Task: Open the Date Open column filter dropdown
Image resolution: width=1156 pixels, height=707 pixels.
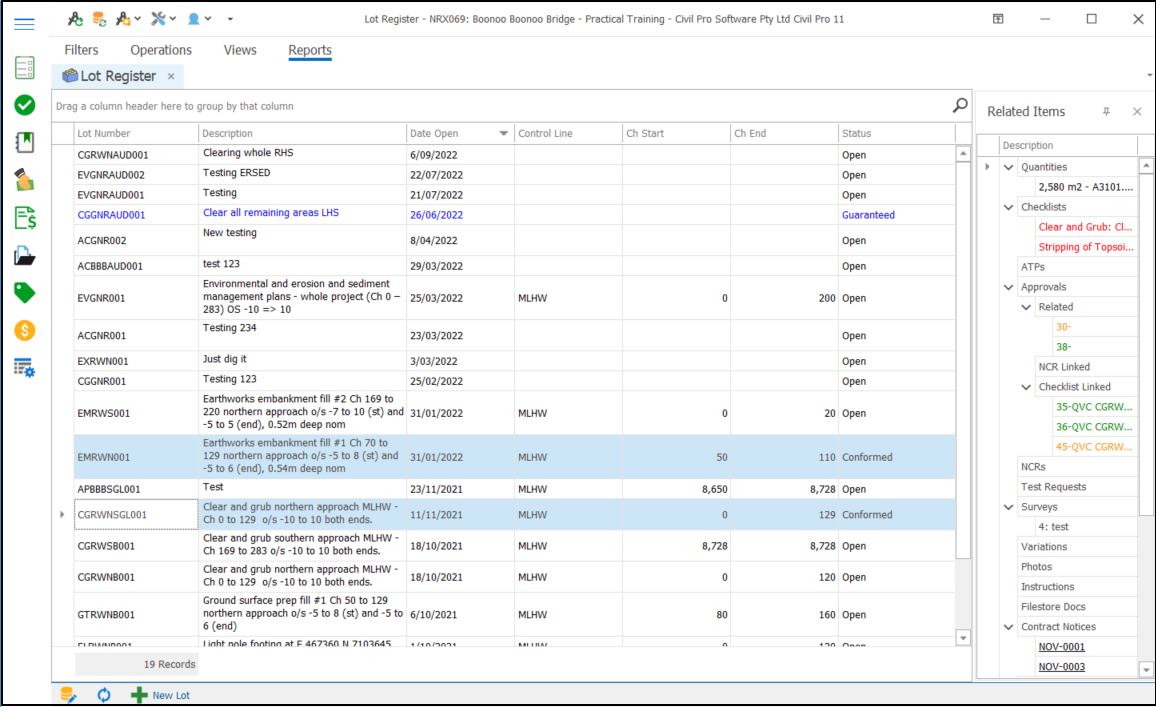Action: pyautogui.click(x=504, y=133)
